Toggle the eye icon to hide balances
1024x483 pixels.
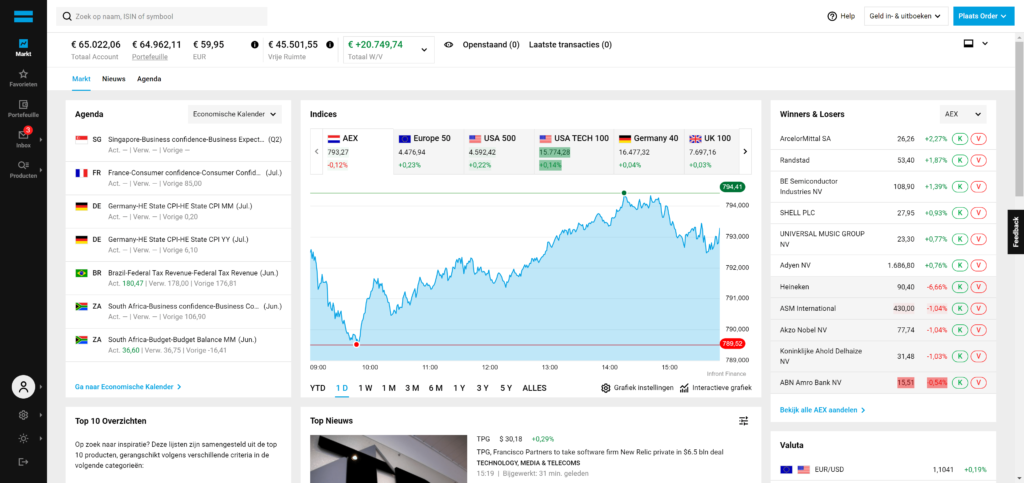(x=449, y=45)
